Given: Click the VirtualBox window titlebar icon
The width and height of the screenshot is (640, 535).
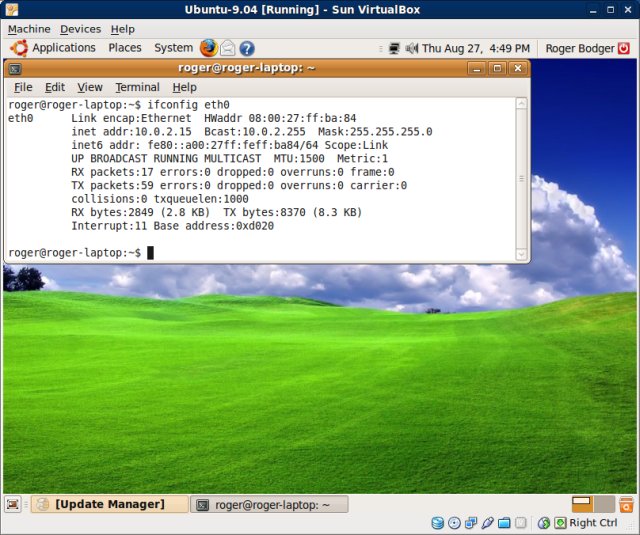Looking at the screenshot, I should point(12,9).
